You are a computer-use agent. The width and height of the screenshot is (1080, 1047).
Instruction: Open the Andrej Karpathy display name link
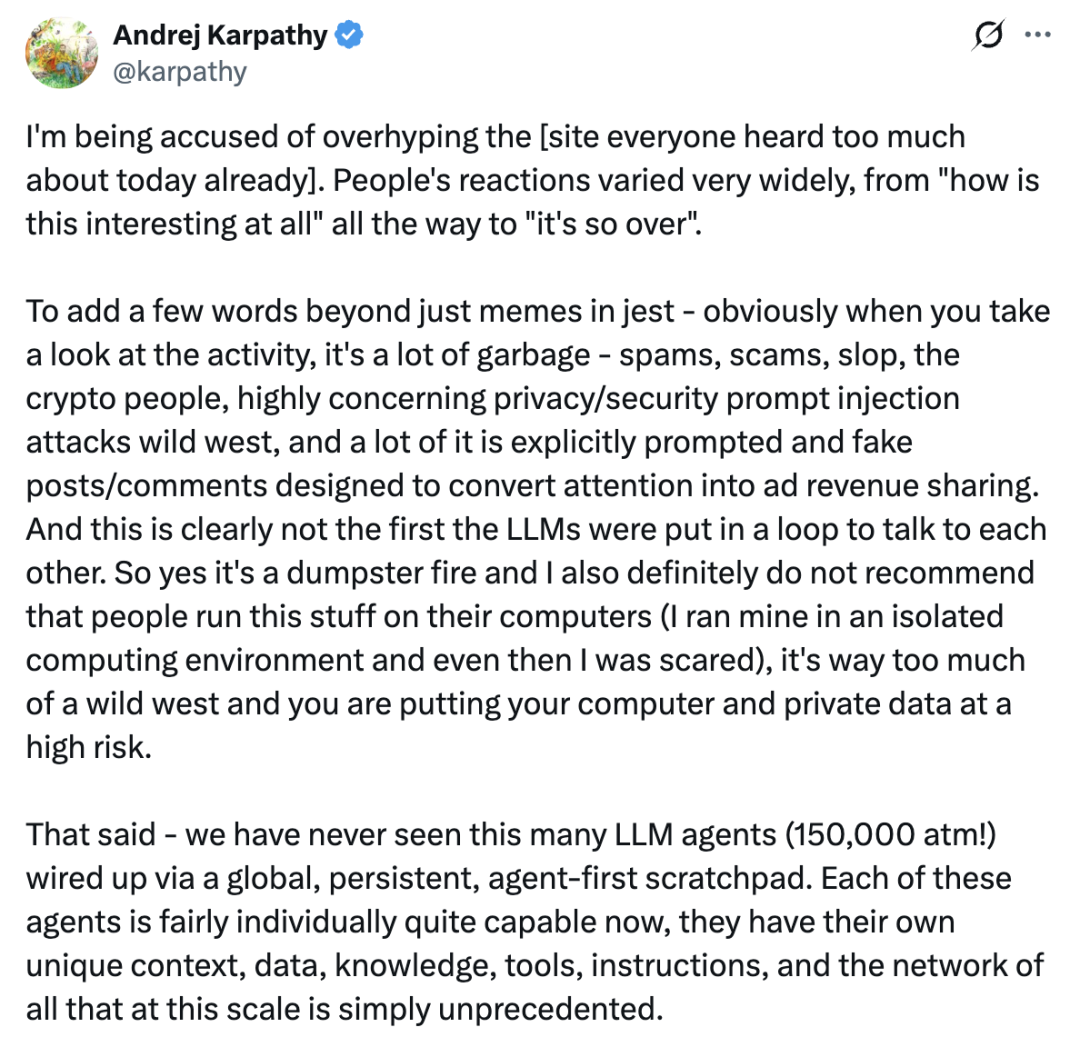tap(219, 36)
